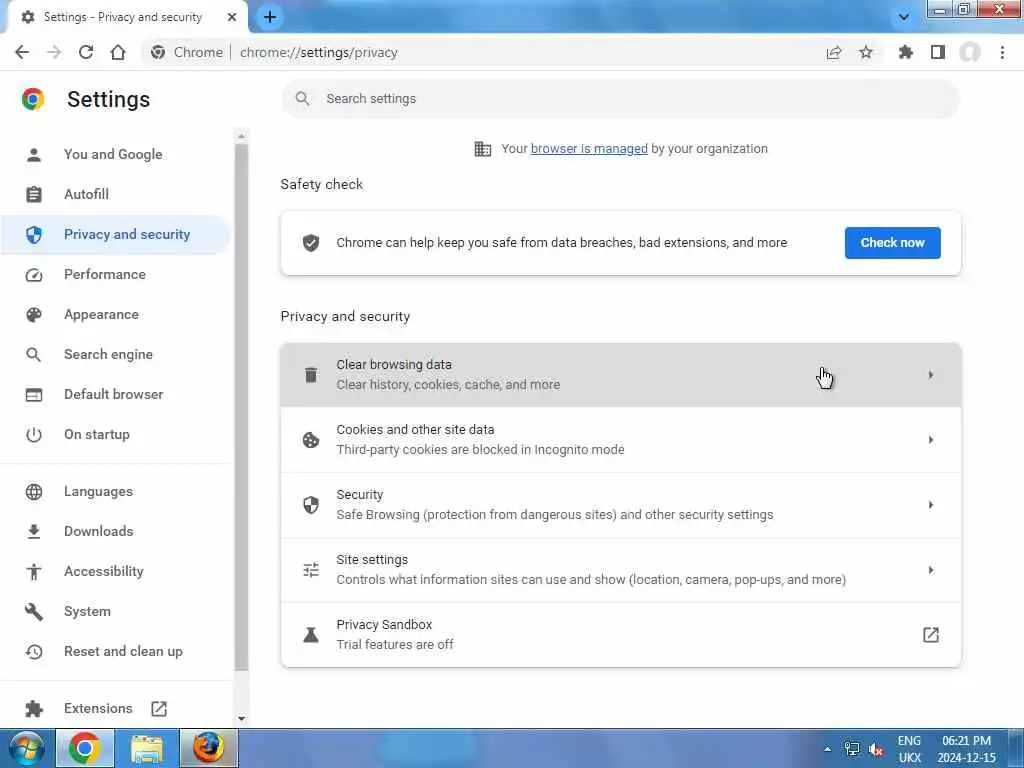Open the profile avatar icon
The width and height of the screenshot is (1024, 768).
[970, 52]
